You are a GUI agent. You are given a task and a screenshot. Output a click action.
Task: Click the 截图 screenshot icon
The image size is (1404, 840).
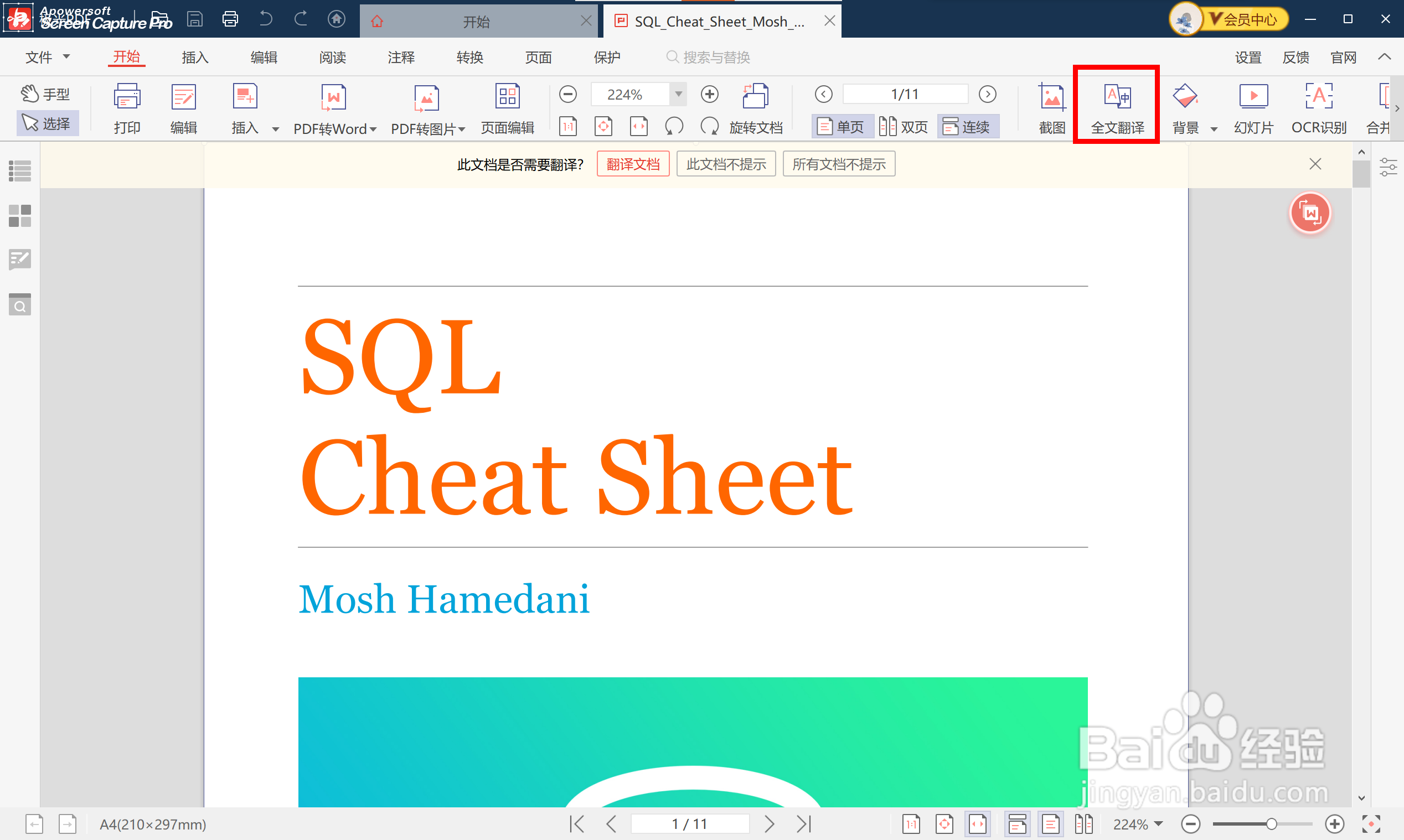tap(1051, 97)
